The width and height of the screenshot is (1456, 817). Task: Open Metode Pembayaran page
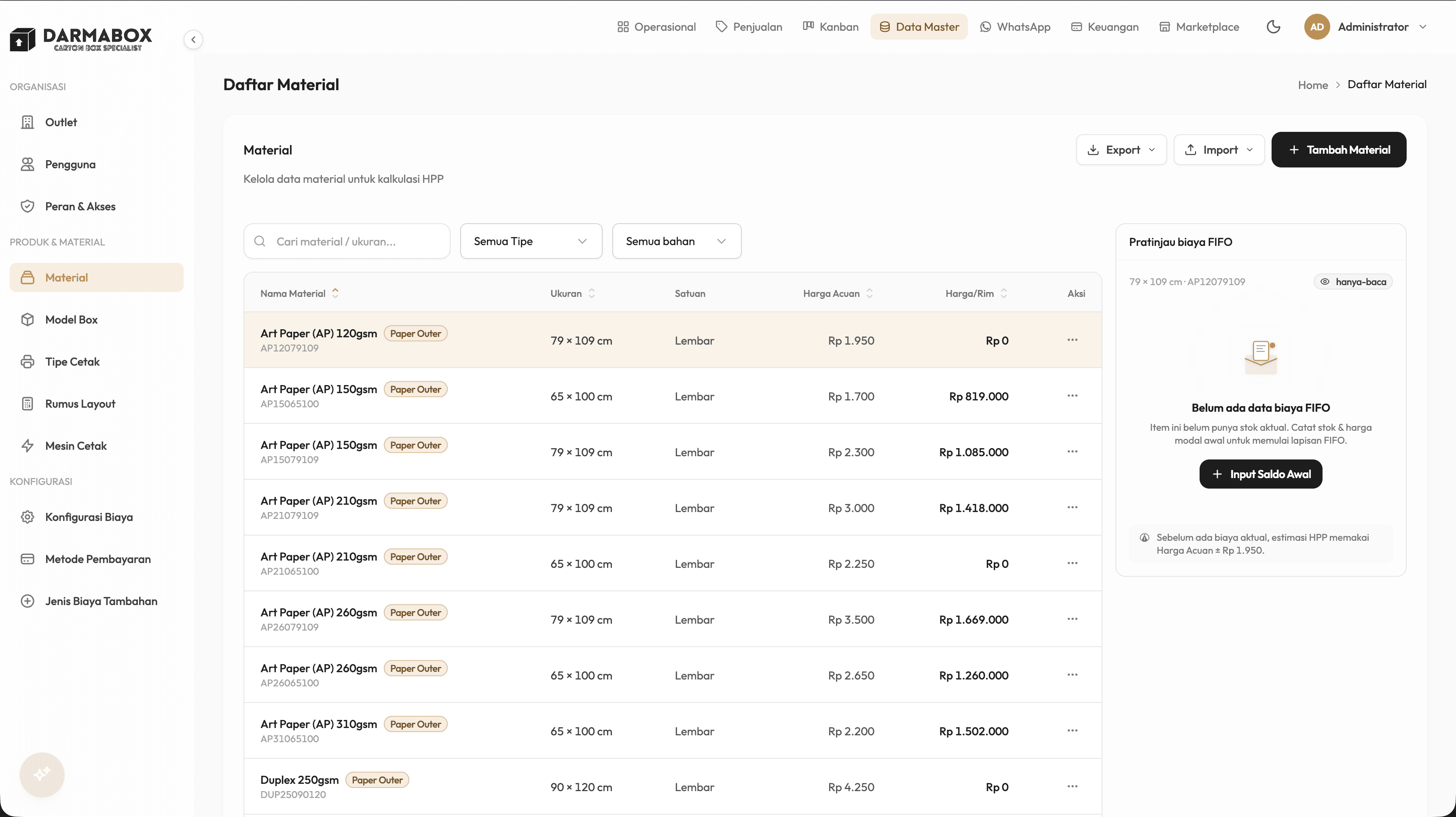point(97,559)
